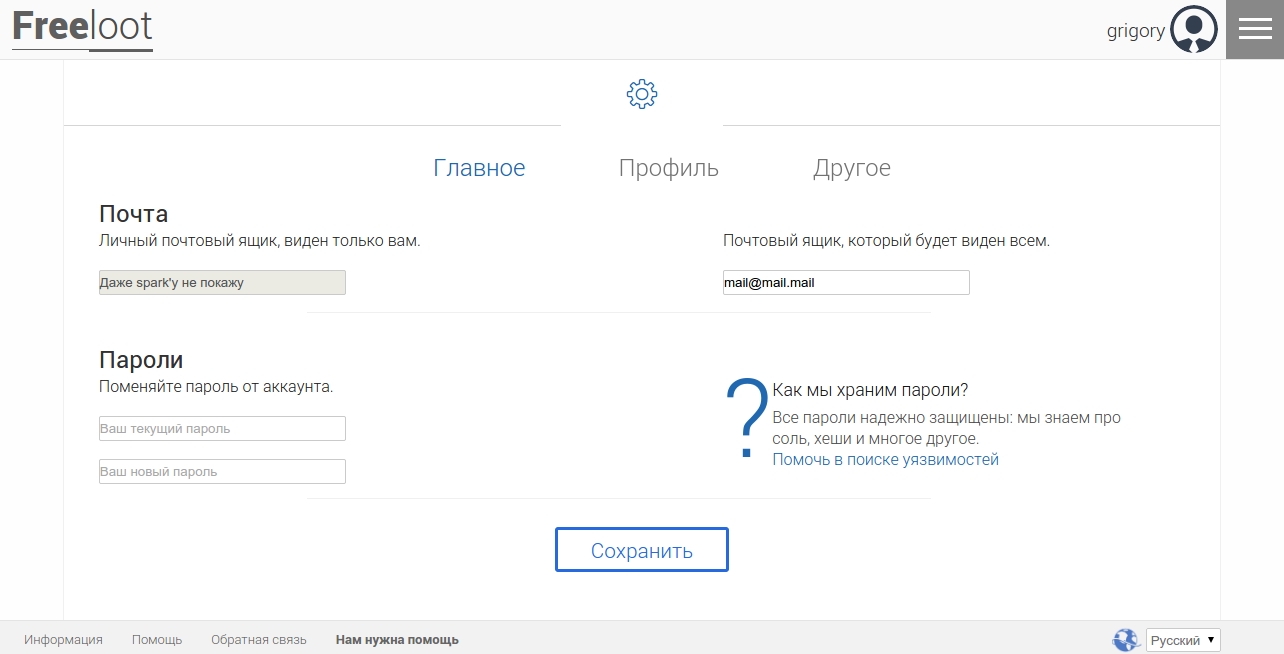Click the Нам нужна помощь link
The height and width of the screenshot is (654, 1284).
pos(397,640)
